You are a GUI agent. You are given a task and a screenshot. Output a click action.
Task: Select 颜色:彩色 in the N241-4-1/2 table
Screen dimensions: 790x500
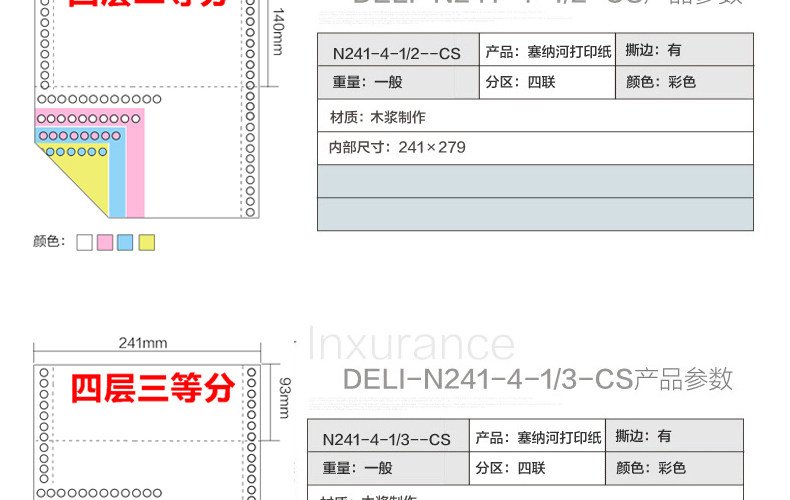pos(684,82)
